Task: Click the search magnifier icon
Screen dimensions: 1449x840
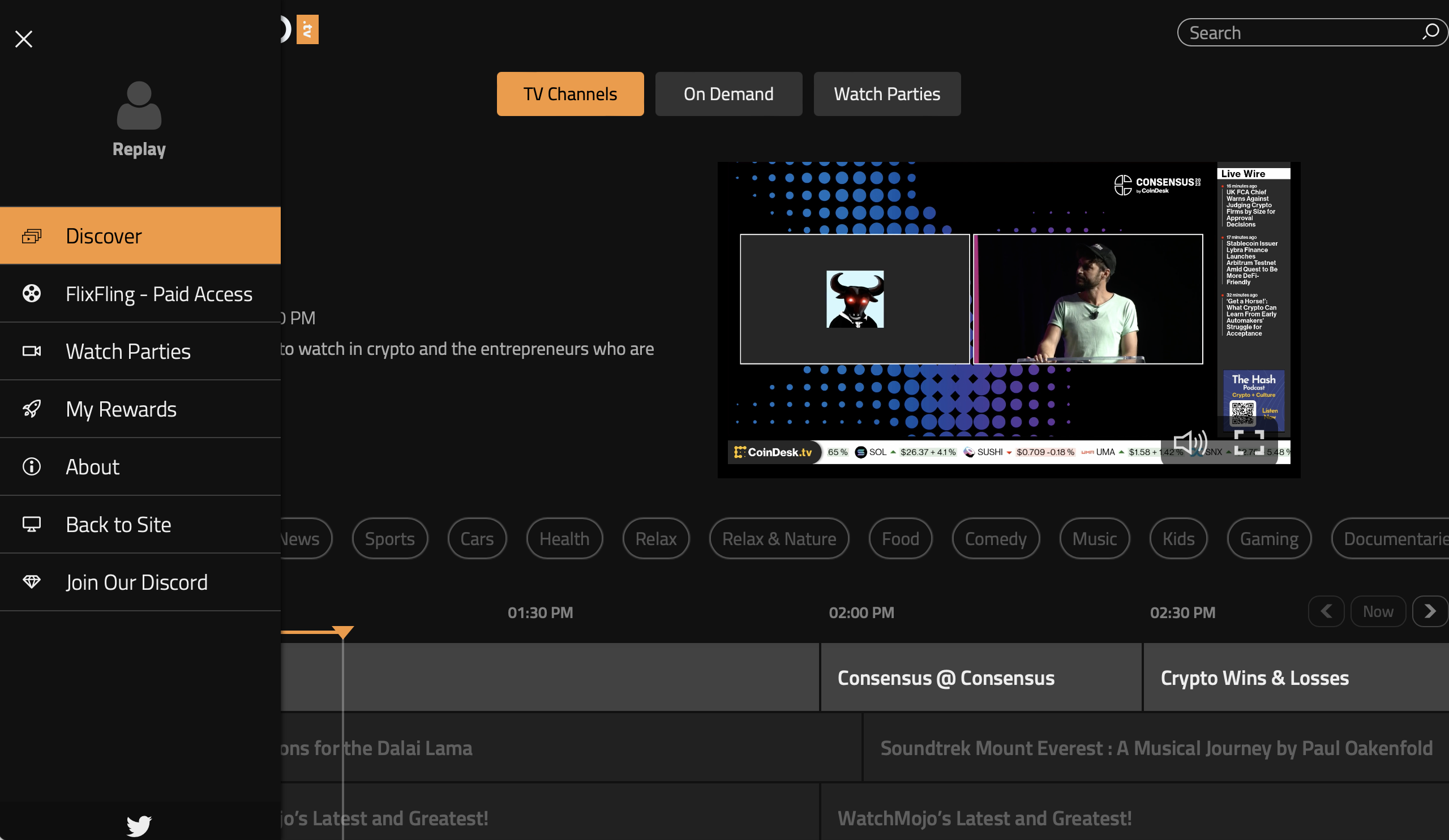Action: [1430, 32]
